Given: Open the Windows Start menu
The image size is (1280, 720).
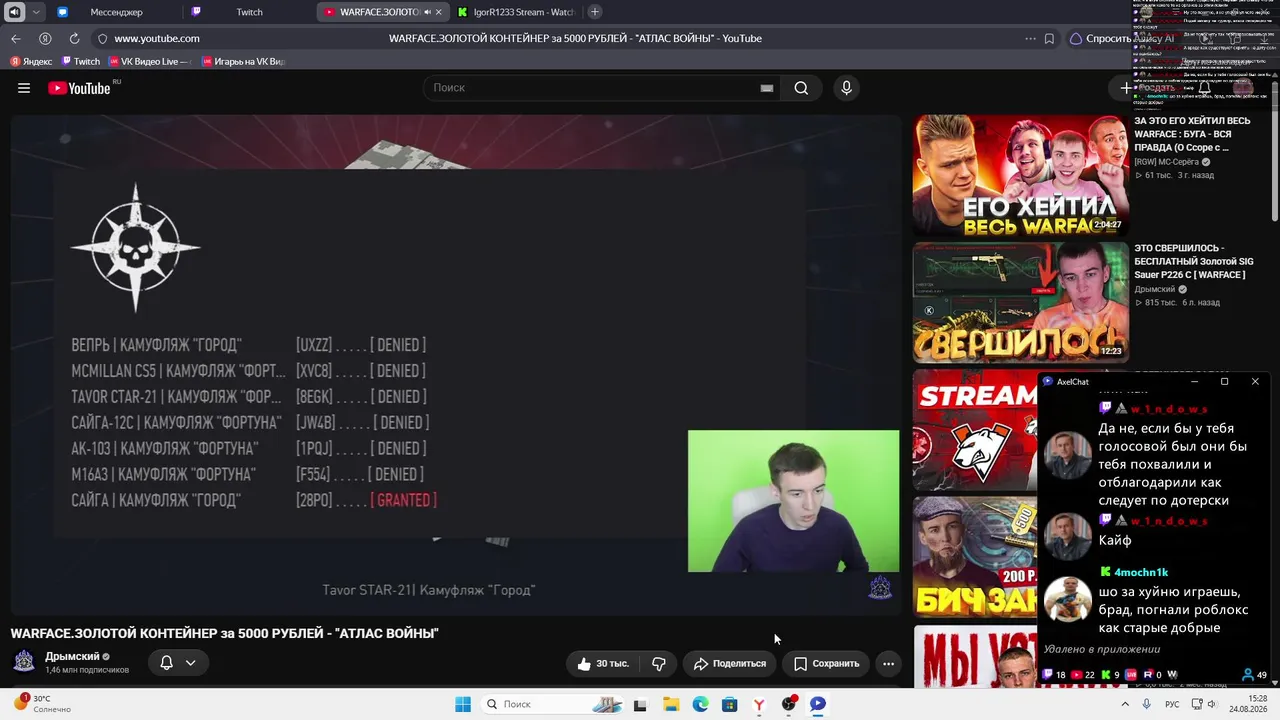Looking at the screenshot, I should (x=463, y=704).
